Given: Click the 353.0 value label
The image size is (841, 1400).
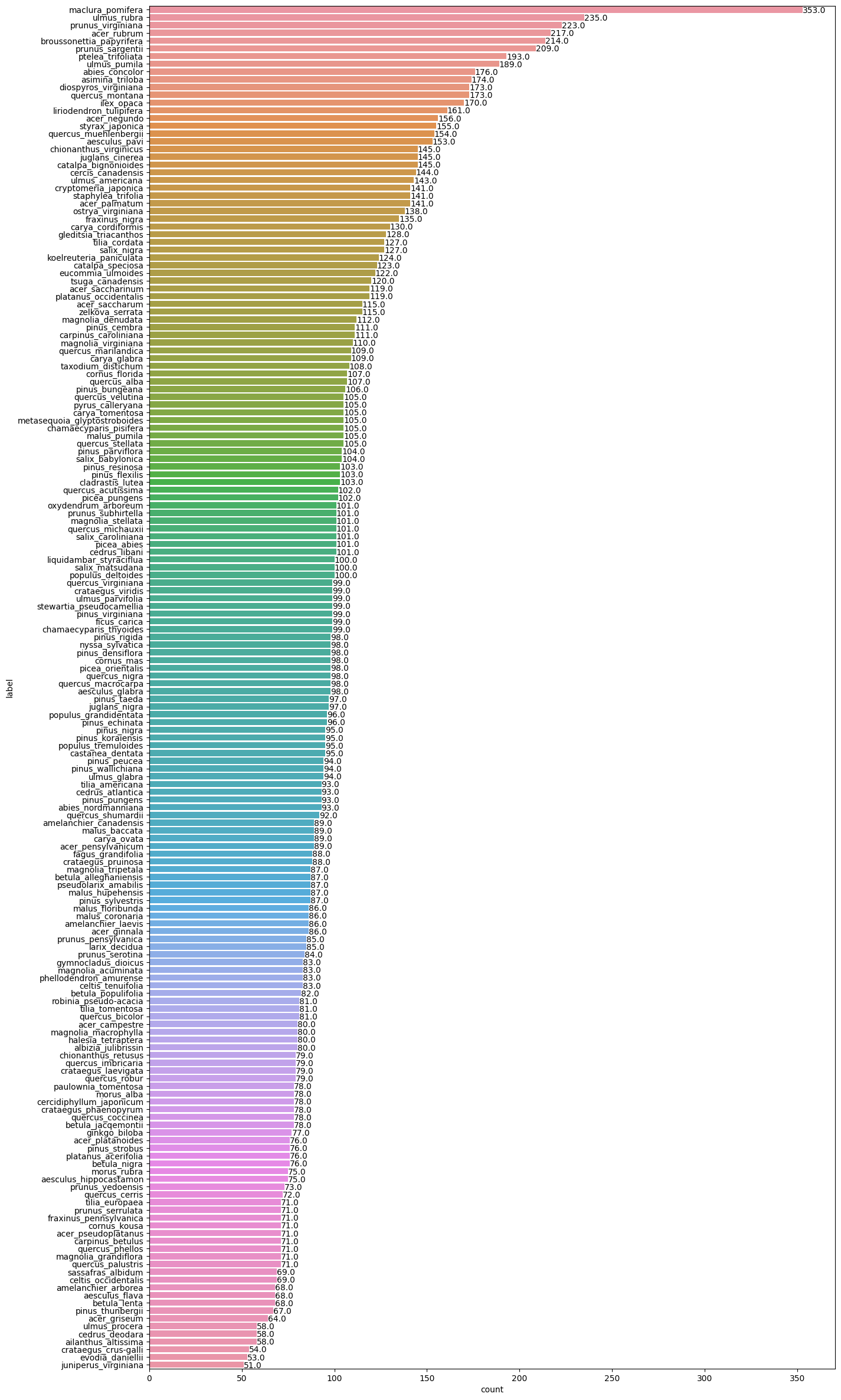Looking at the screenshot, I should click(x=814, y=11).
